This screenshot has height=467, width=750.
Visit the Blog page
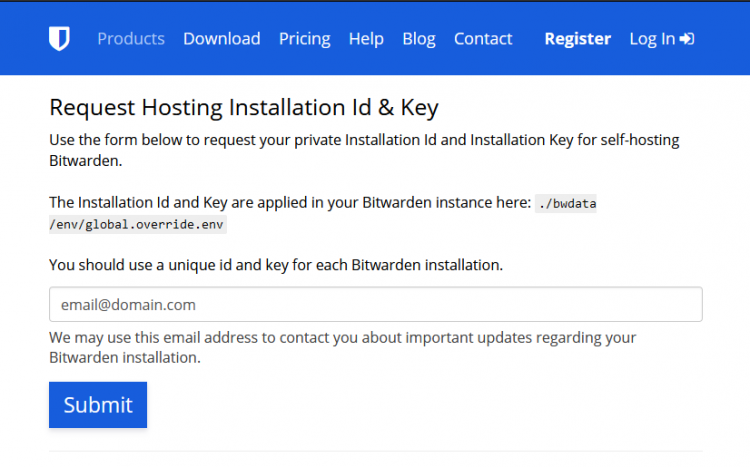pyautogui.click(x=419, y=39)
